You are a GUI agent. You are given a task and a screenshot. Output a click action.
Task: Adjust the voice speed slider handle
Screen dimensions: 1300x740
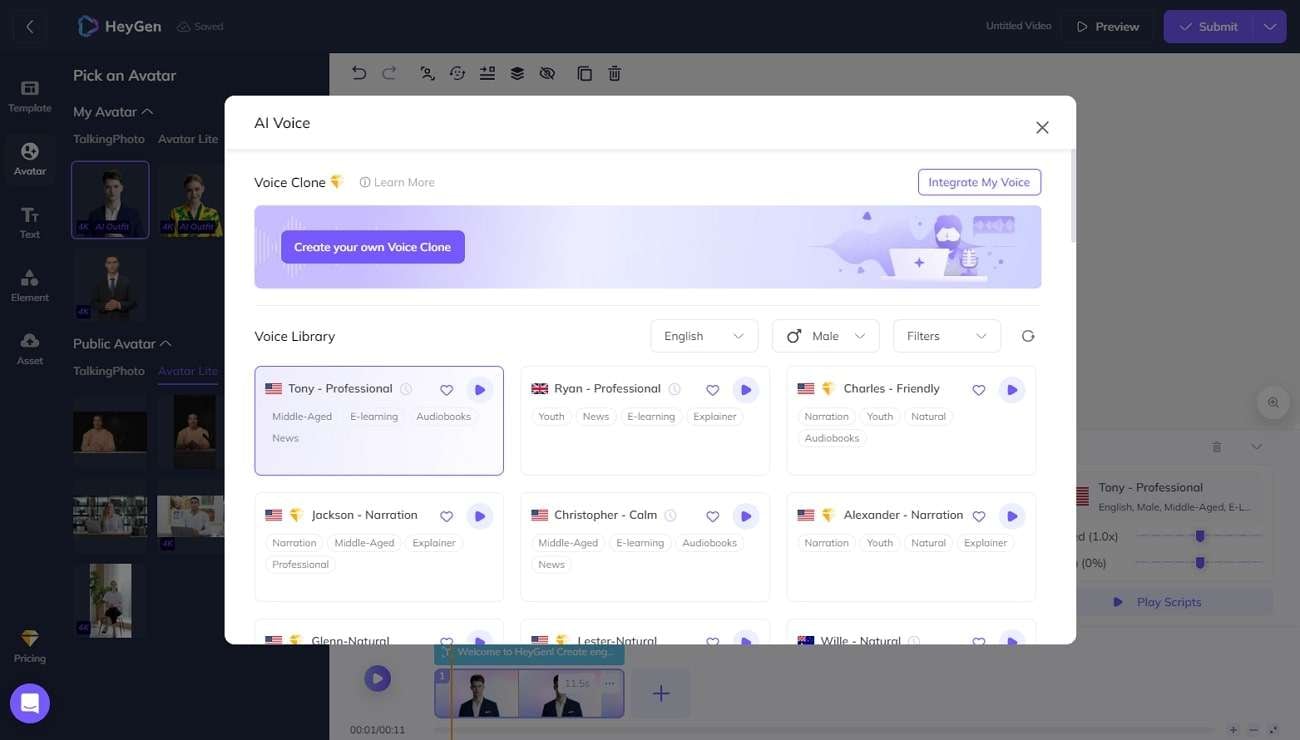1200,536
